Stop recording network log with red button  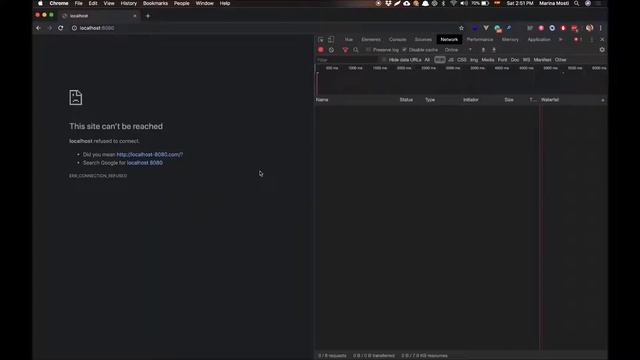(321, 50)
